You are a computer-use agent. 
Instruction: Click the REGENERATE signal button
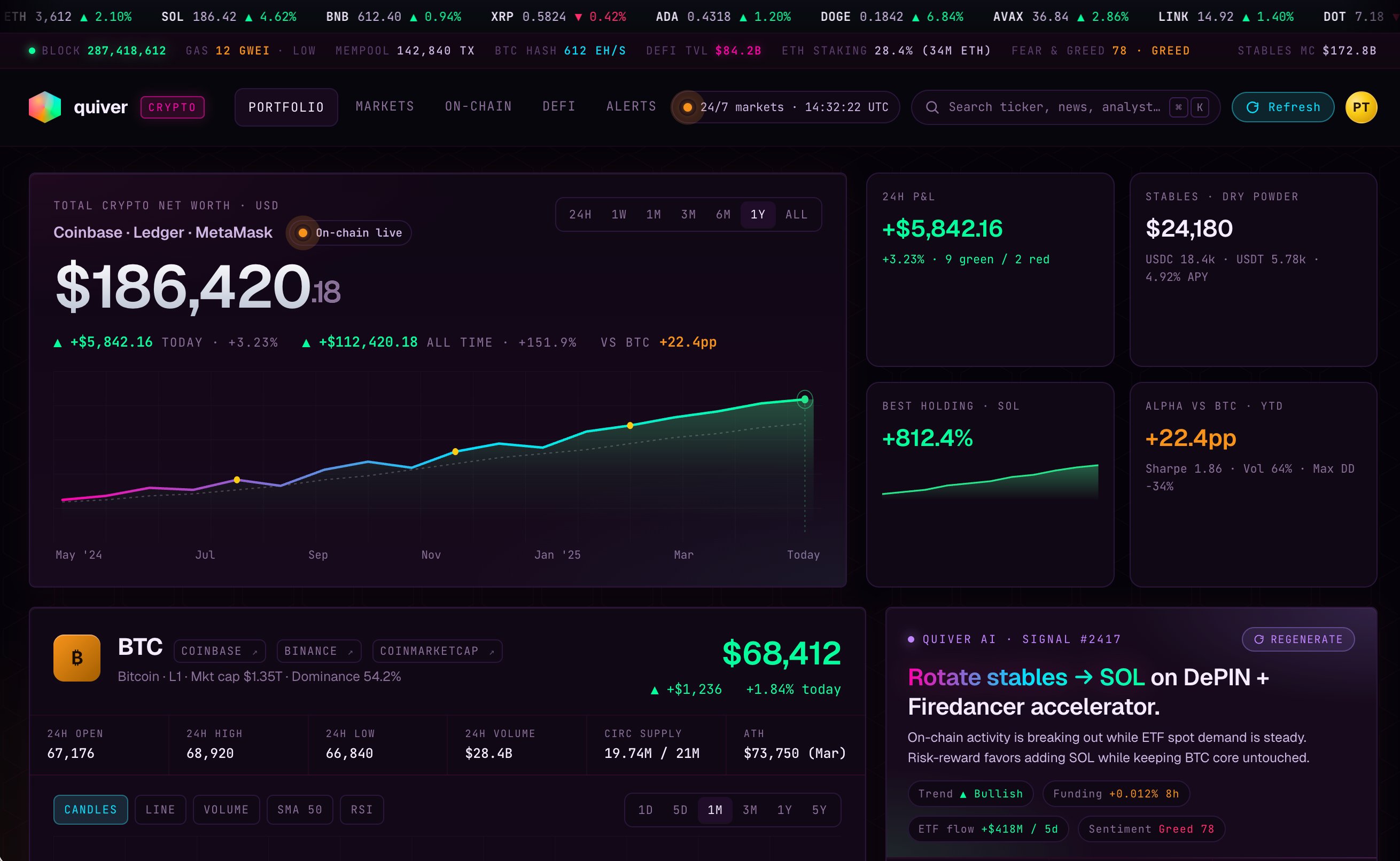(1298, 639)
